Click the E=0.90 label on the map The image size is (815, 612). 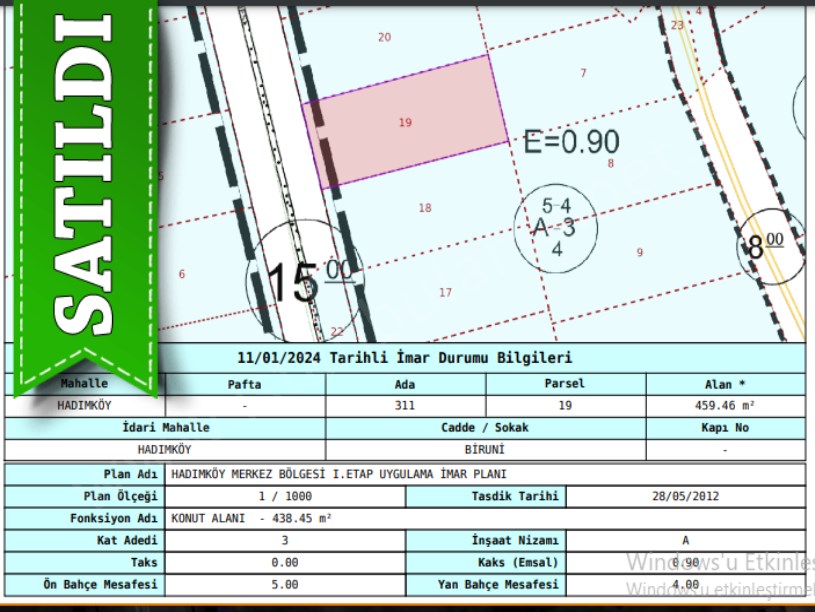point(571,142)
